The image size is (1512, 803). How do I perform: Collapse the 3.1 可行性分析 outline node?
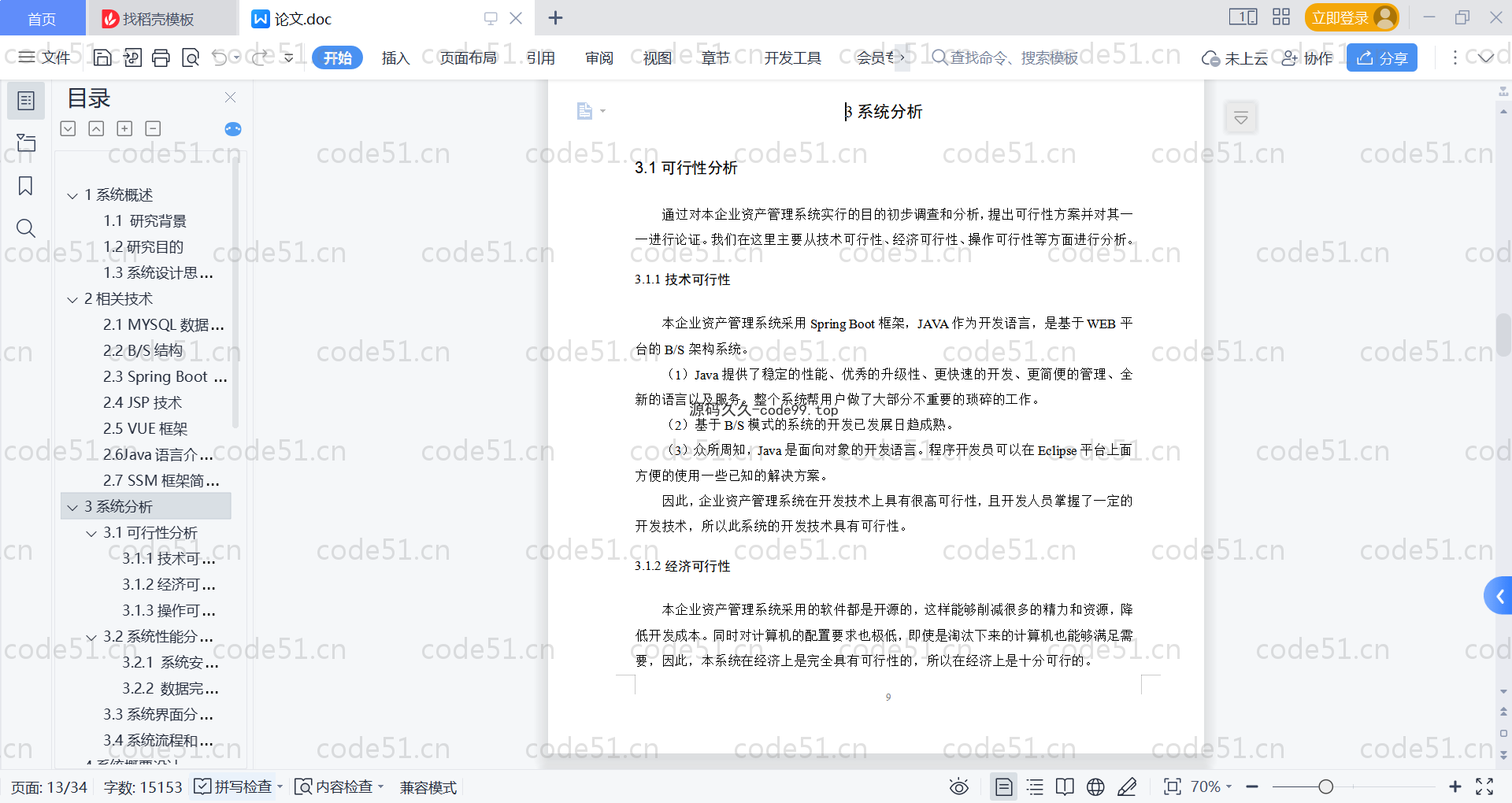pyautogui.click(x=91, y=534)
